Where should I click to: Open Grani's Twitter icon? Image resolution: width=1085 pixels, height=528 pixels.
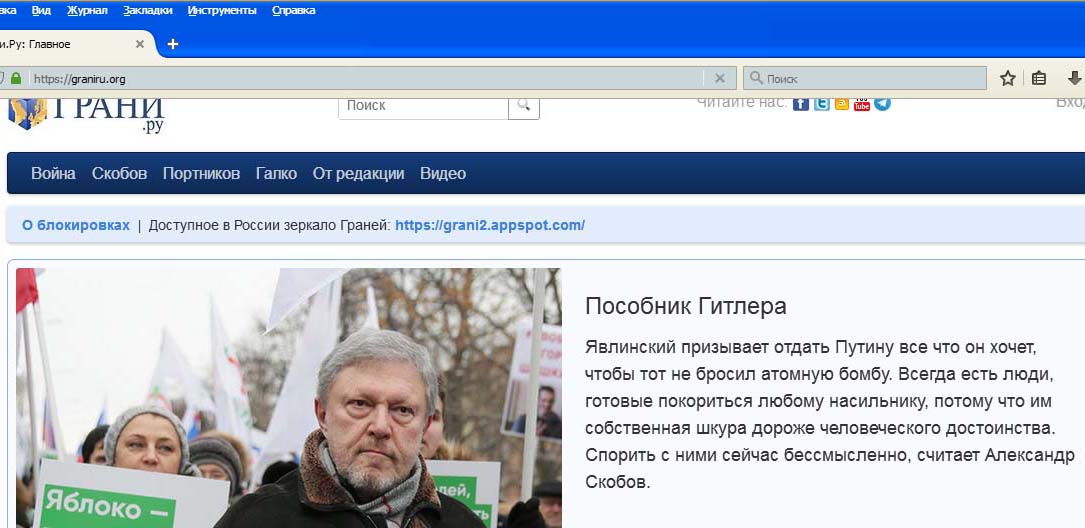(821, 104)
